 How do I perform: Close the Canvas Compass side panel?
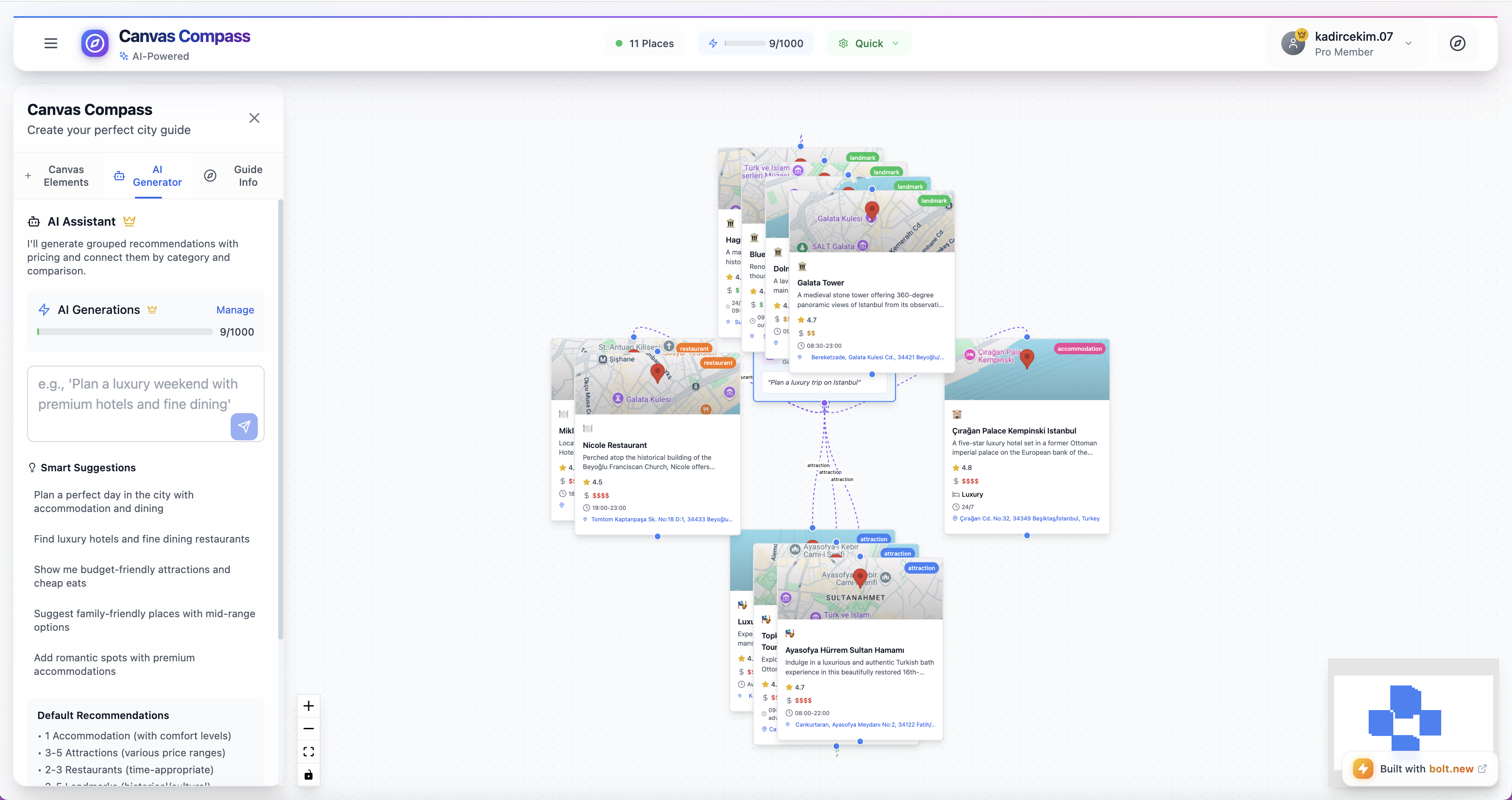point(254,118)
